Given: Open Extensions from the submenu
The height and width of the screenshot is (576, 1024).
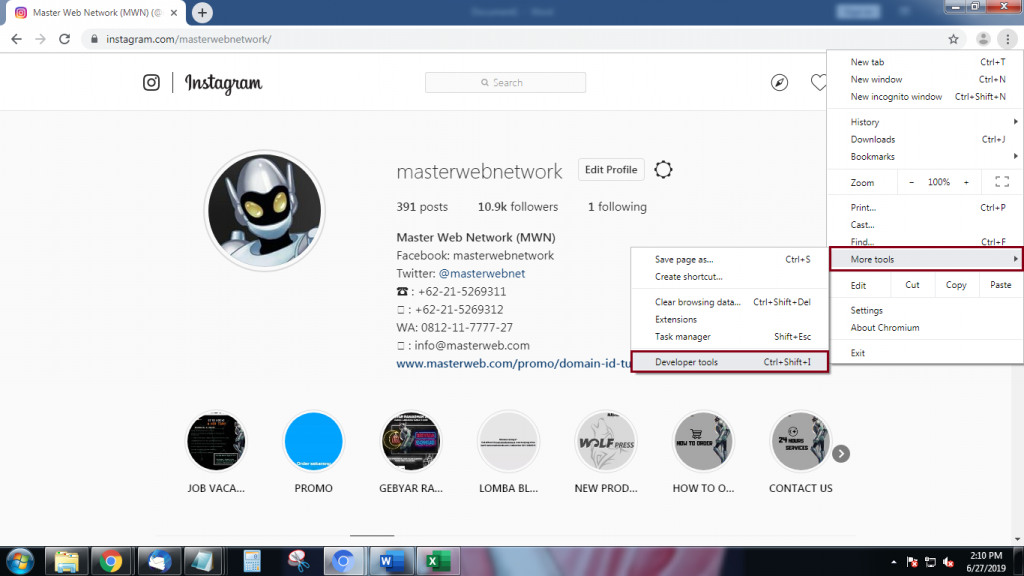Looking at the screenshot, I should (x=729, y=319).
